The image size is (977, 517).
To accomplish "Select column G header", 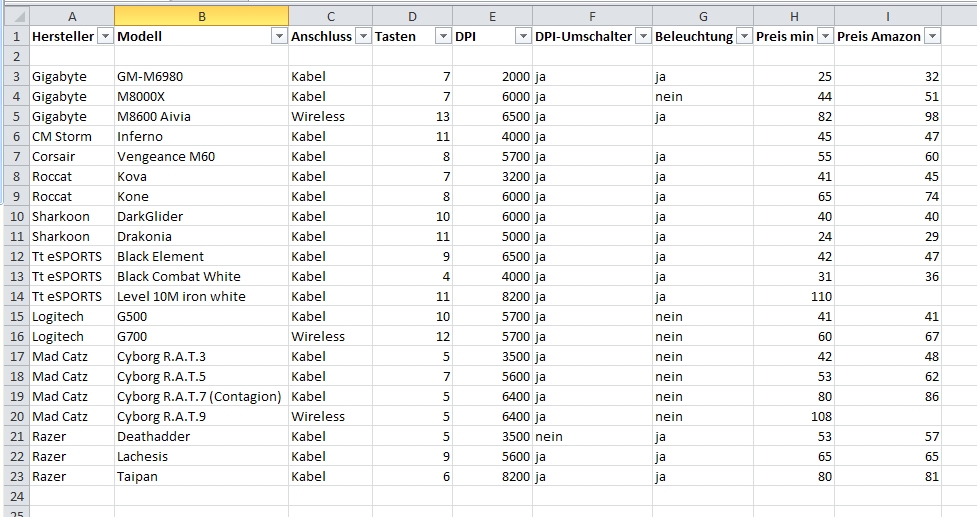I will click(x=703, y=17).
